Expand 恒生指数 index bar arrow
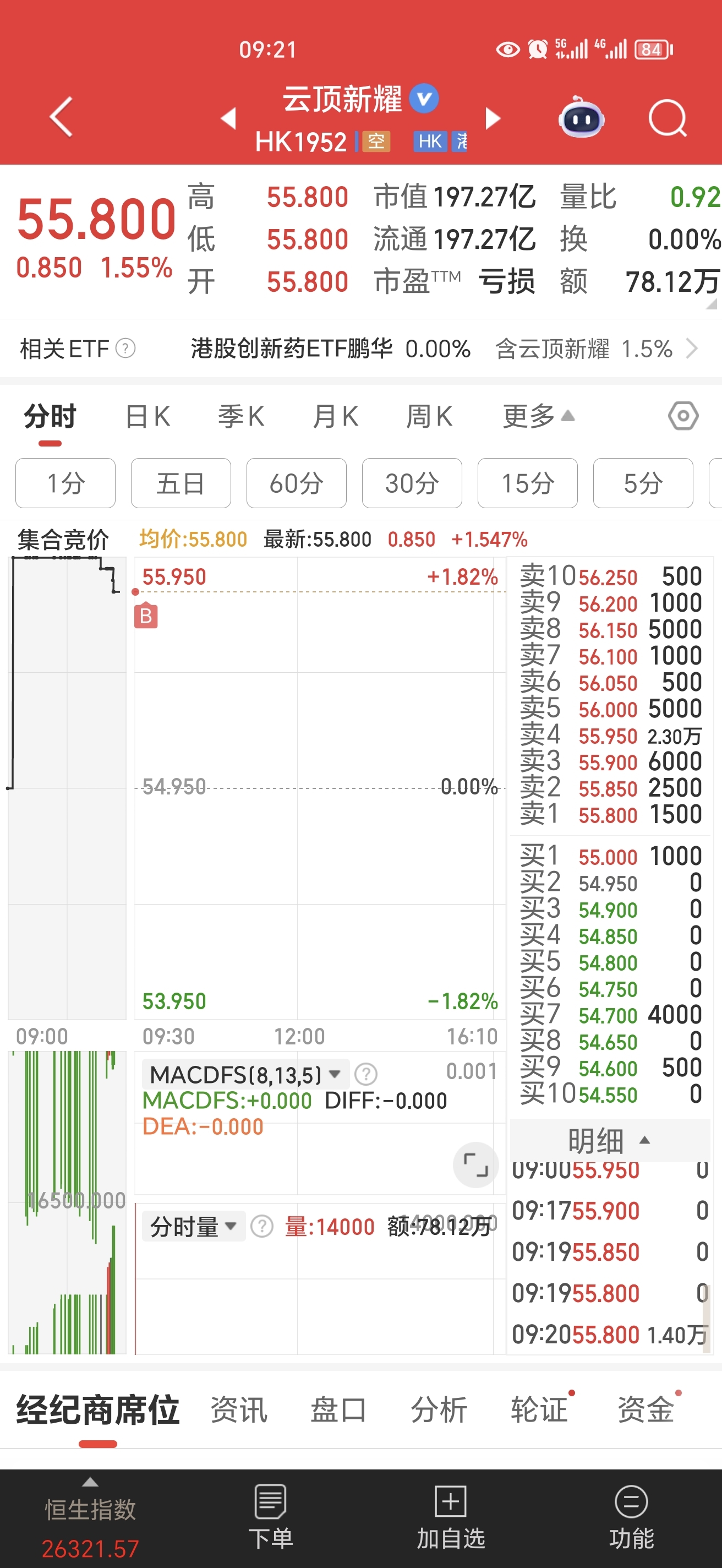This screenshot has width=722, height=1568. point(90,1482)
